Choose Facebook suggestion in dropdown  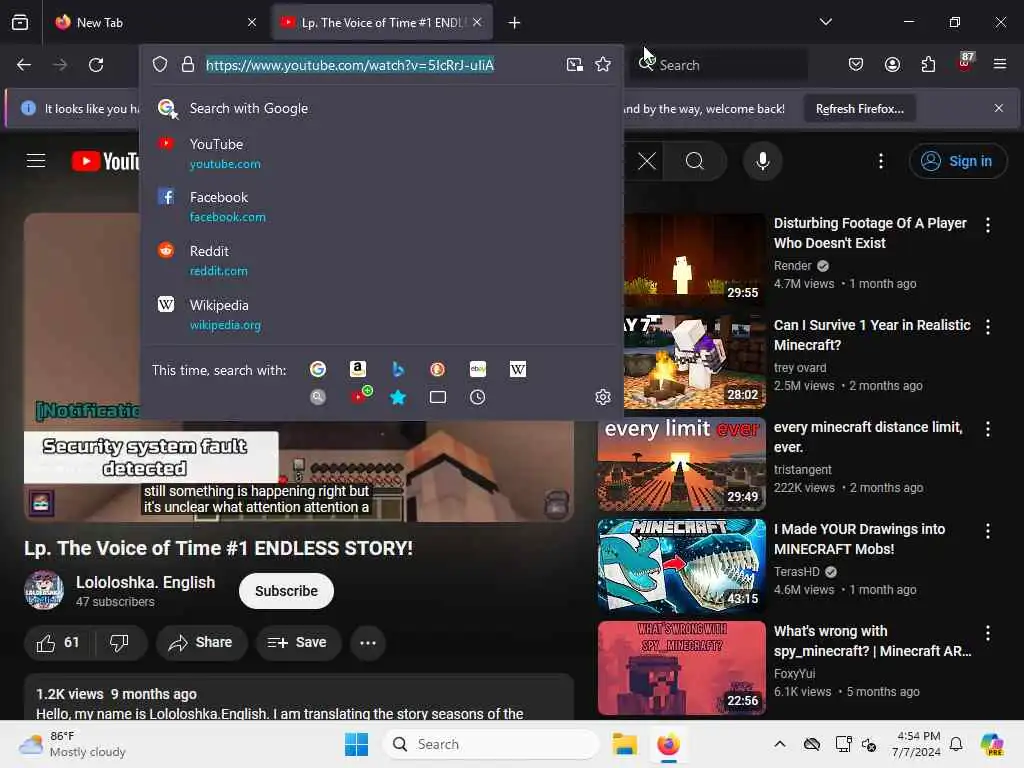381,206
